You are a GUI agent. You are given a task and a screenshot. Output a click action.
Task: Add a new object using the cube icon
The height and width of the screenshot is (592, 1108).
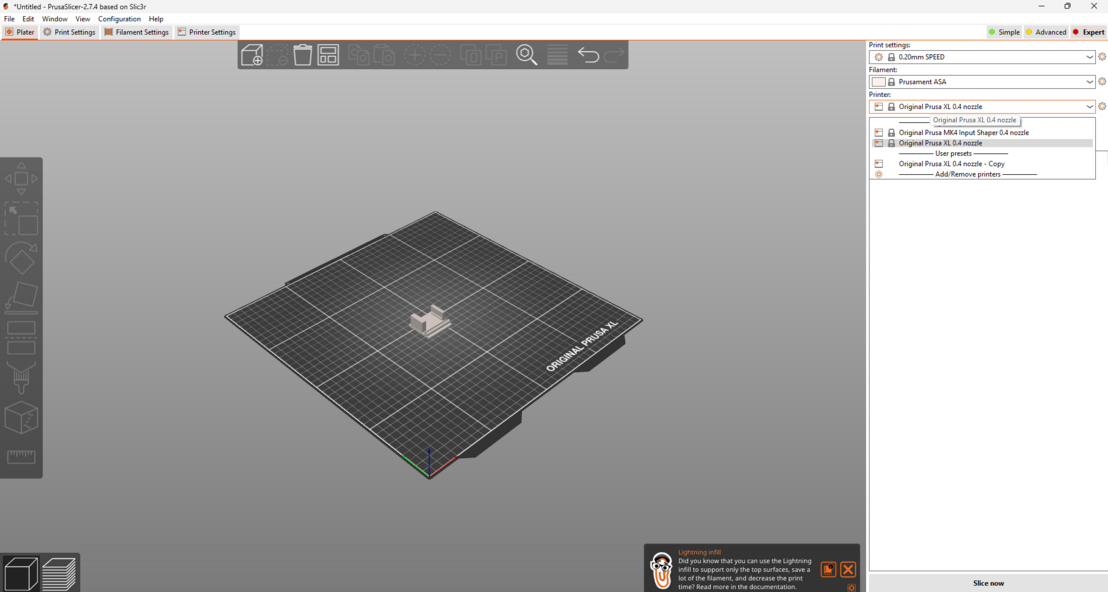tap(252, 56)
